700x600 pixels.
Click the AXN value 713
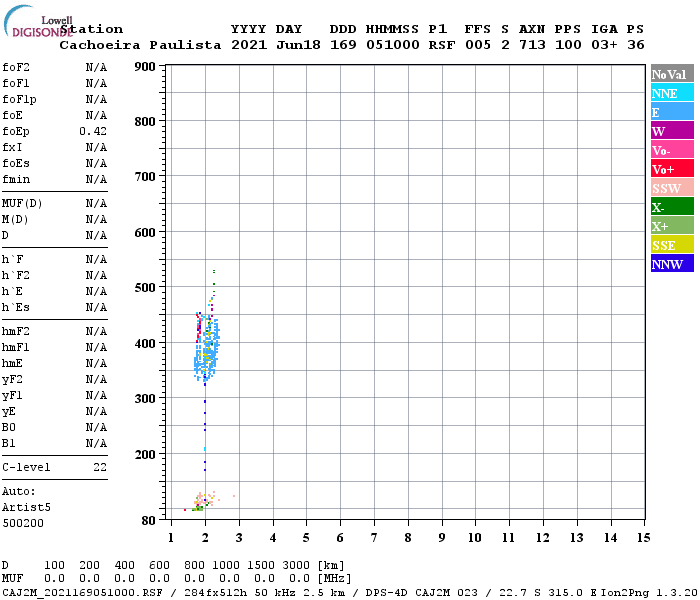[x=532, y=45]
